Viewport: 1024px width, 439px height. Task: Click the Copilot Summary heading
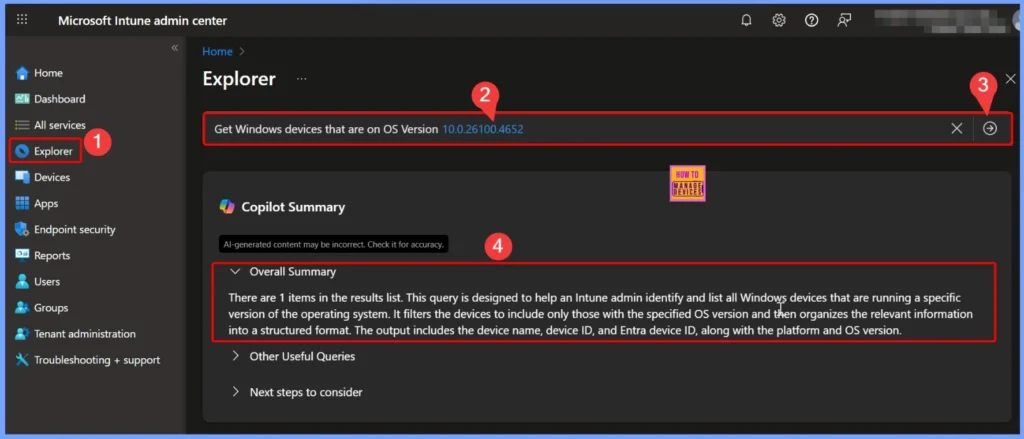[293, 207]
